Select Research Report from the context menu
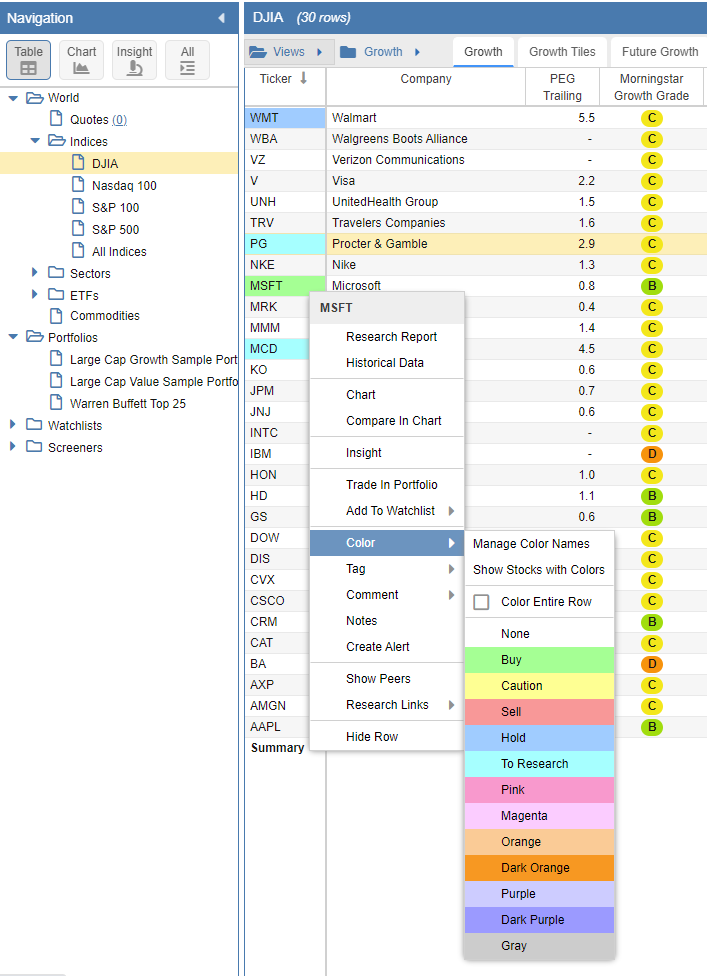 click(x=387, y=337)
